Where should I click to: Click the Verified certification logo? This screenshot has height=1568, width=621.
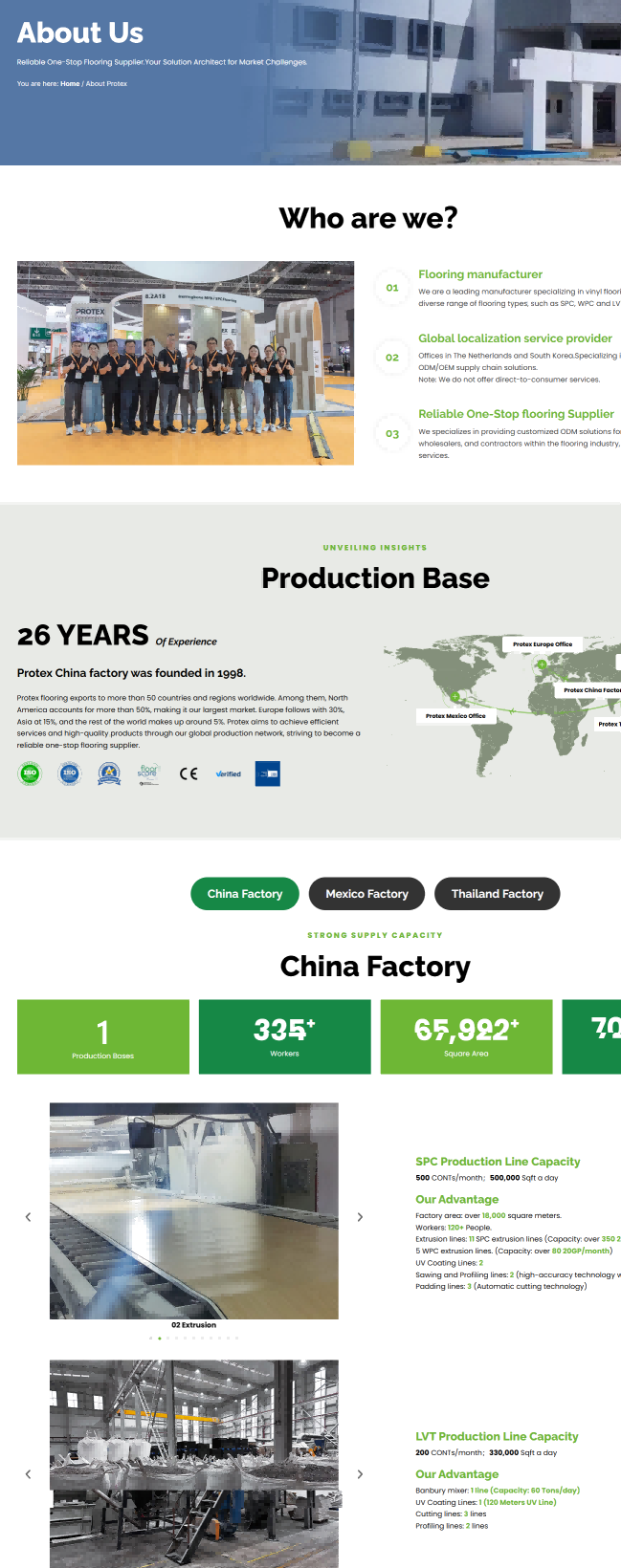[x=228, y=773]
